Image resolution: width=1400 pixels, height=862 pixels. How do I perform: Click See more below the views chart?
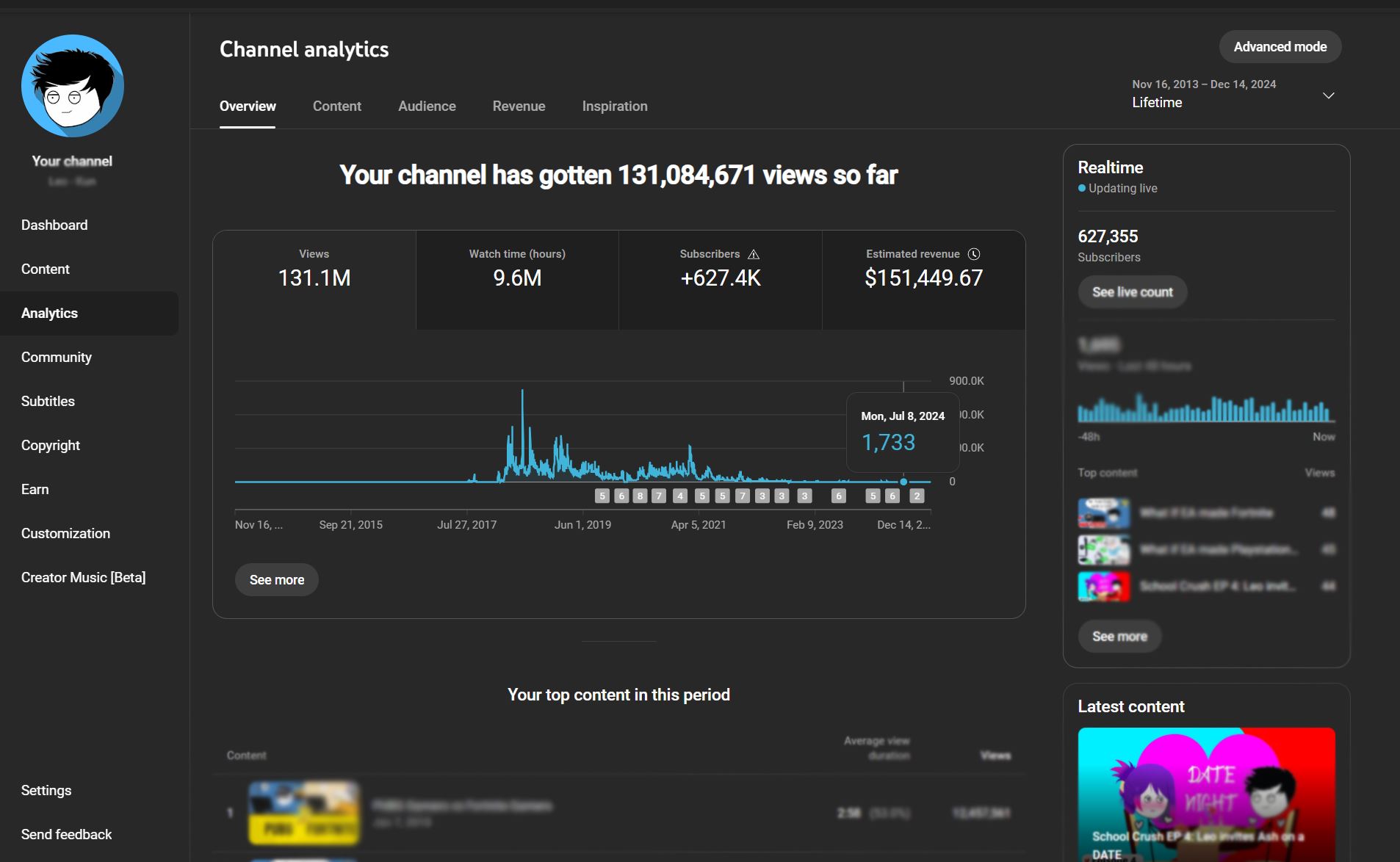click(276, 580)
